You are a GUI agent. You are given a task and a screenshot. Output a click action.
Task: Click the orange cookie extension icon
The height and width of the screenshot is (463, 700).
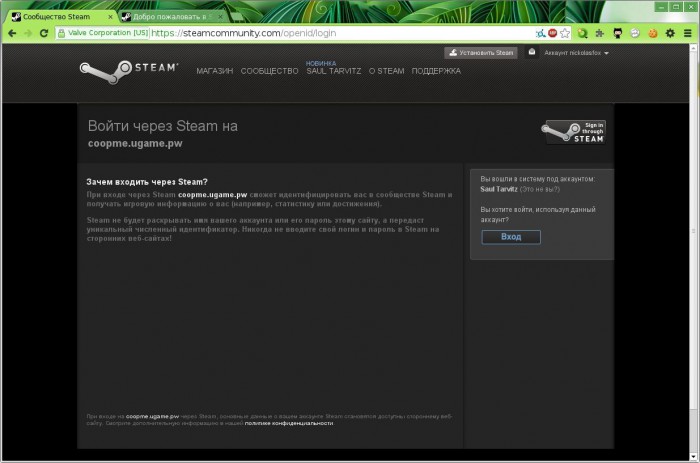coord(653,33)
